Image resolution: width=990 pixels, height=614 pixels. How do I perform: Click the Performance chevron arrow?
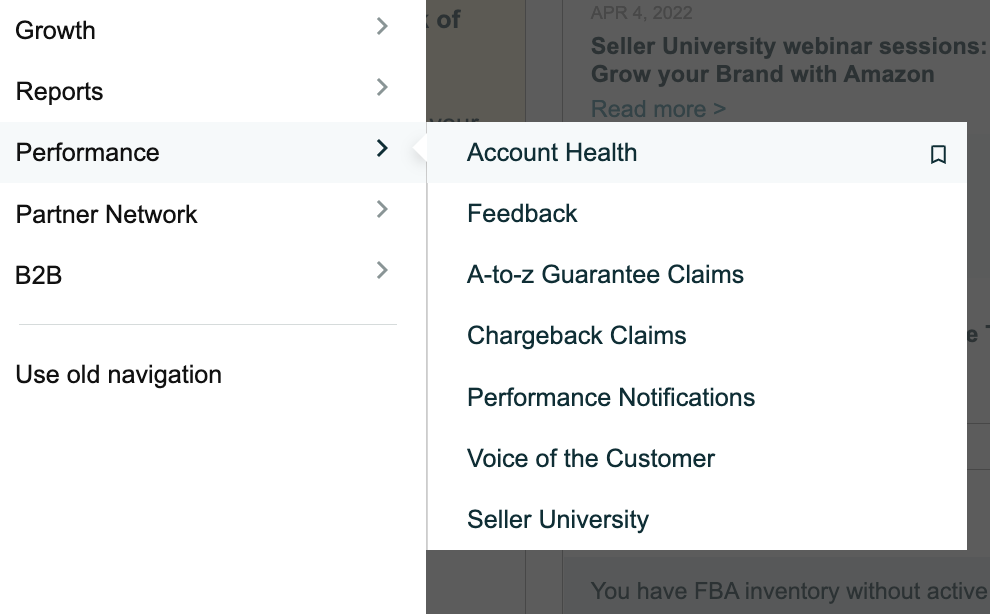pos(382,149)
